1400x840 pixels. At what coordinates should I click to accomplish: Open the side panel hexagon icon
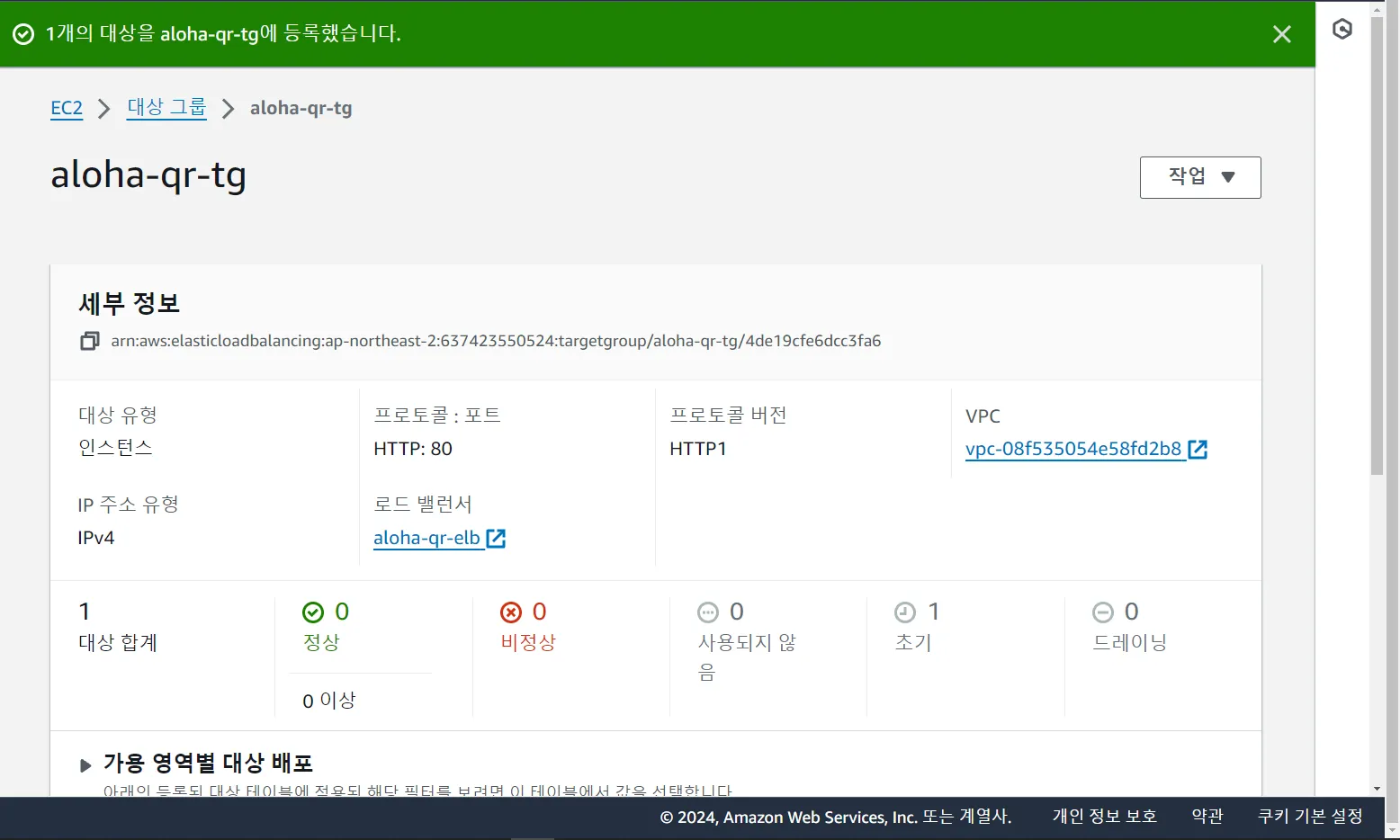[x=1342, y=30]
